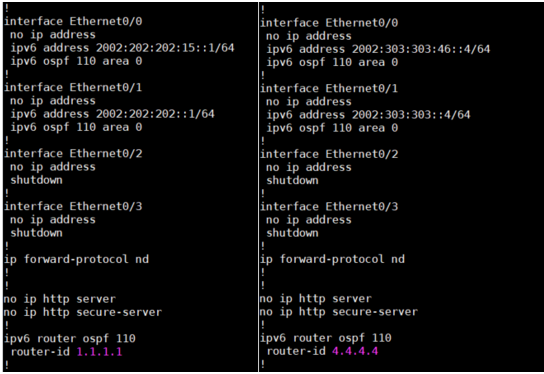Click IPv6 address 2002:303:303:46::4/64 line
Screen dimensions: 544x374
(x=379, y=49)
